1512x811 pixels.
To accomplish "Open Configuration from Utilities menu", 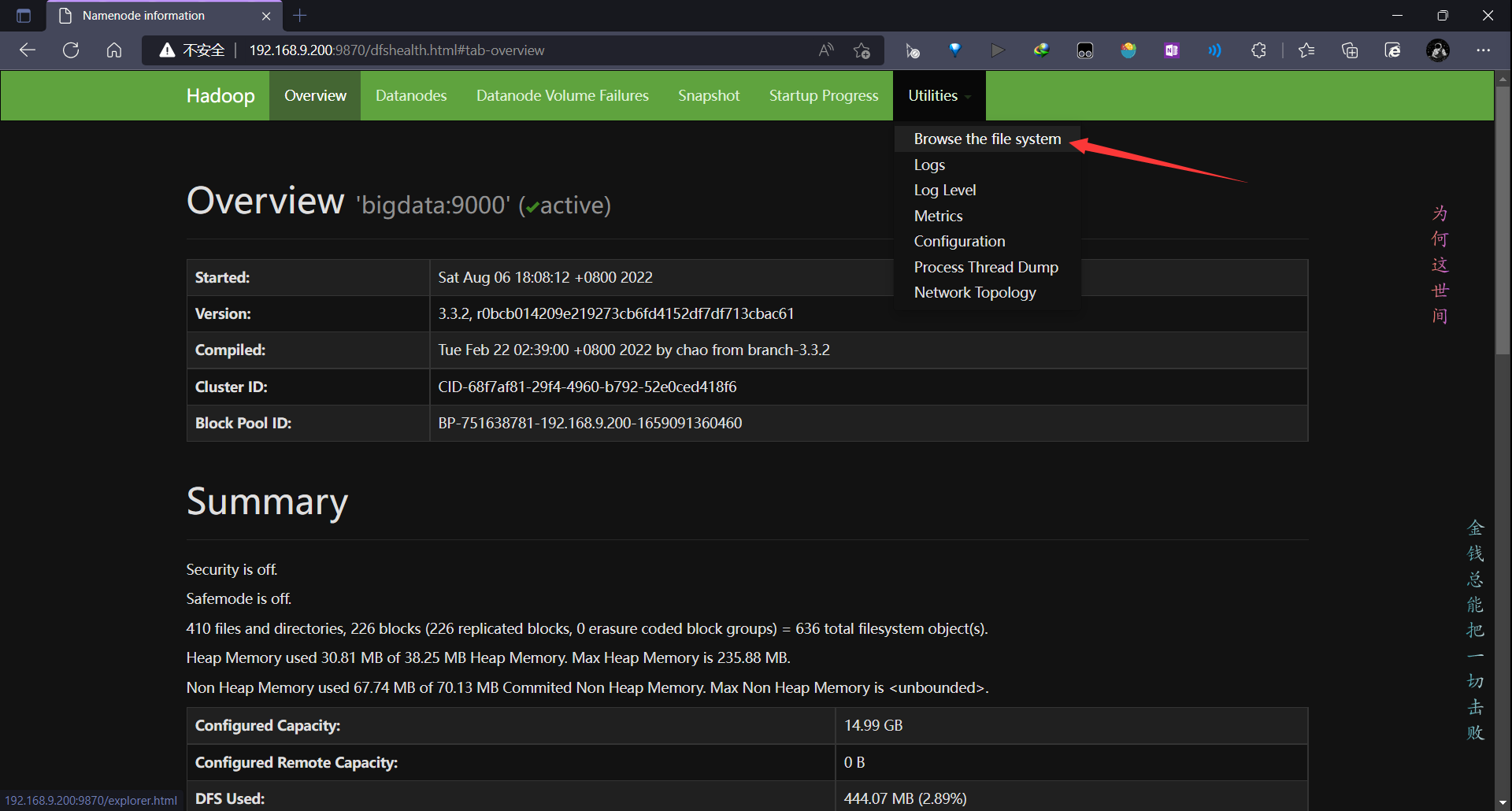I will point(988,241).
